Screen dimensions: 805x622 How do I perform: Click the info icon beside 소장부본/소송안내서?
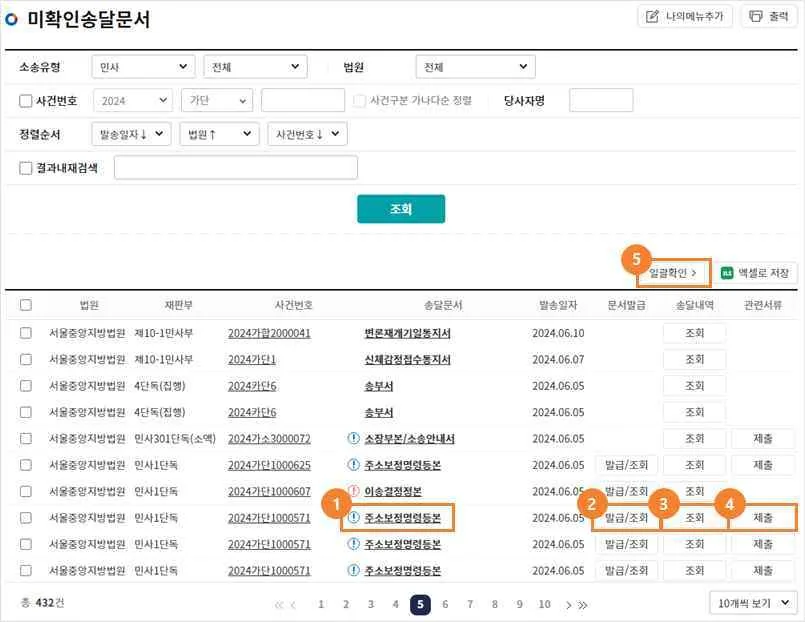click(x=353, y=438)
